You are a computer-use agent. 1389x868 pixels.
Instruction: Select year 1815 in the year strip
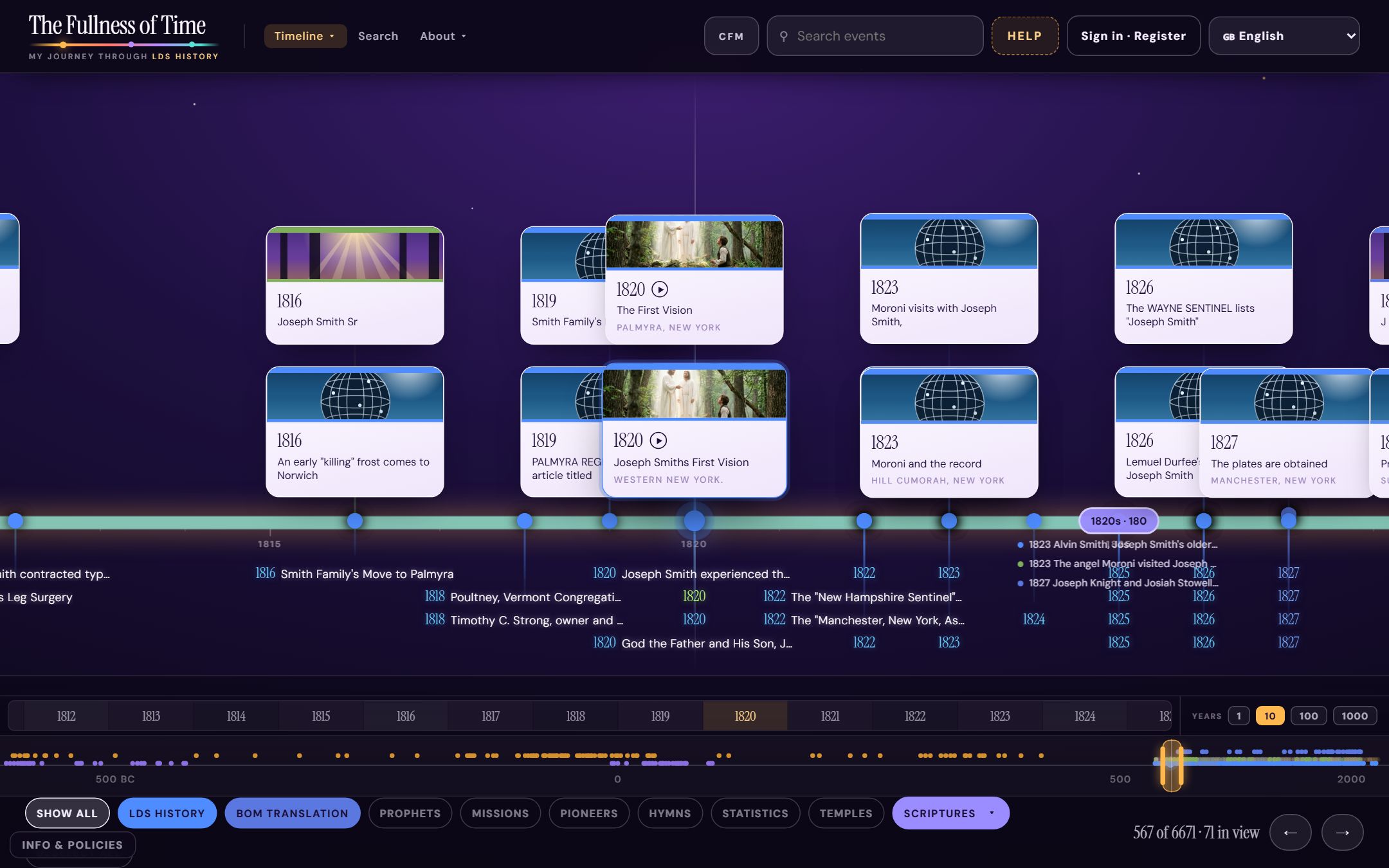321,716
